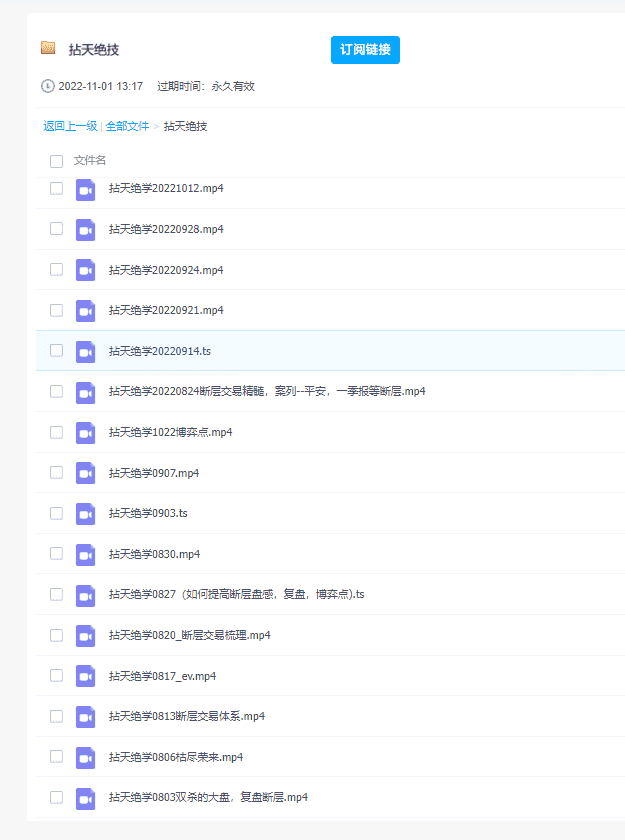This screenshot has height=840, width=625.
Task: Tick the checkbox for 拈天绝学0907.mp4
Action: pos(56,472)
